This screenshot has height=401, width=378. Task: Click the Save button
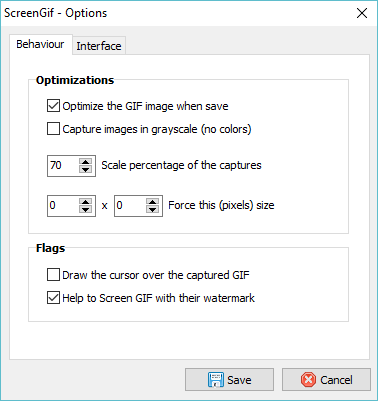point(229,379)
